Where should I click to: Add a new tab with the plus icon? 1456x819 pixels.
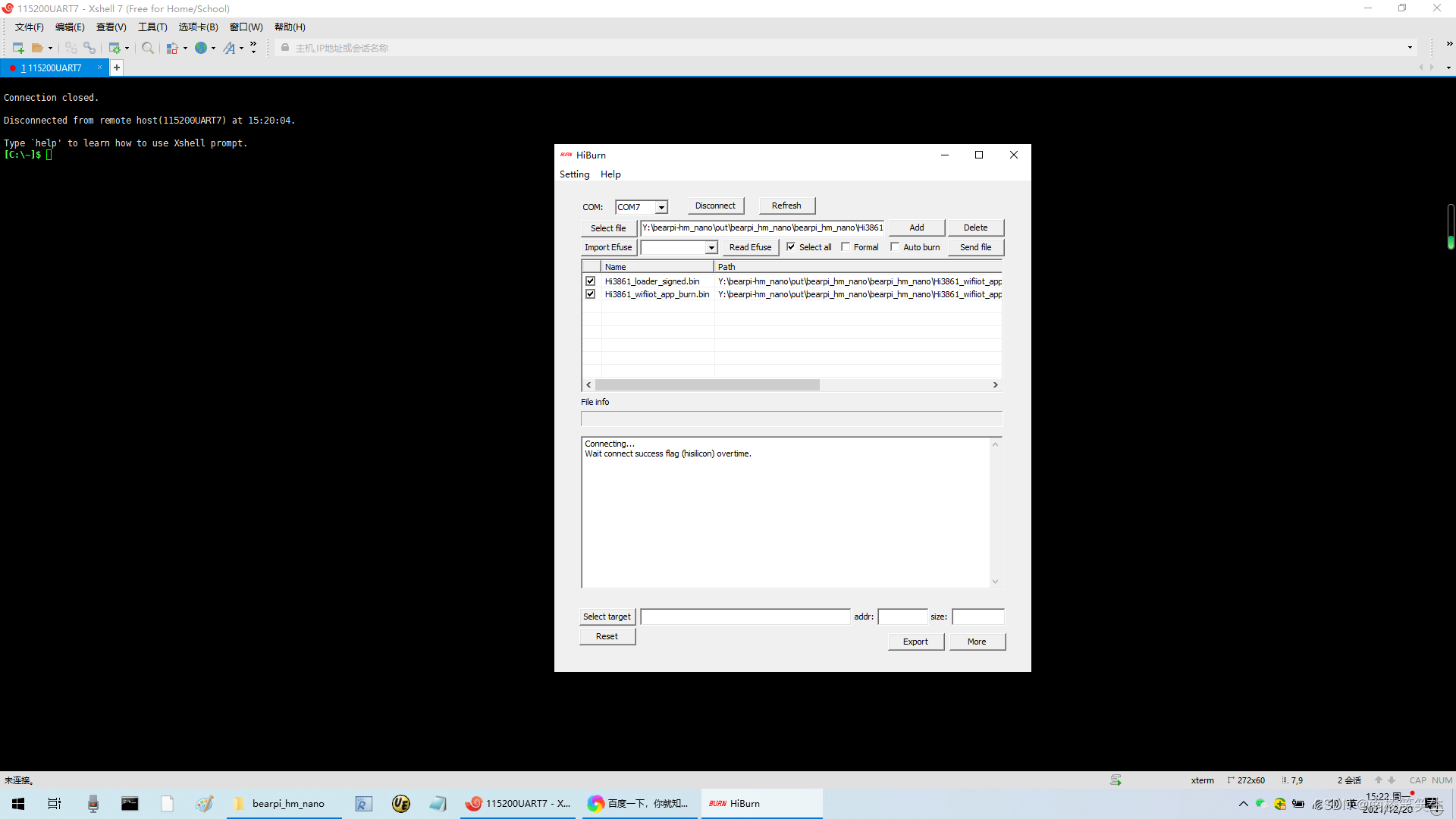(x=117, y=67)
